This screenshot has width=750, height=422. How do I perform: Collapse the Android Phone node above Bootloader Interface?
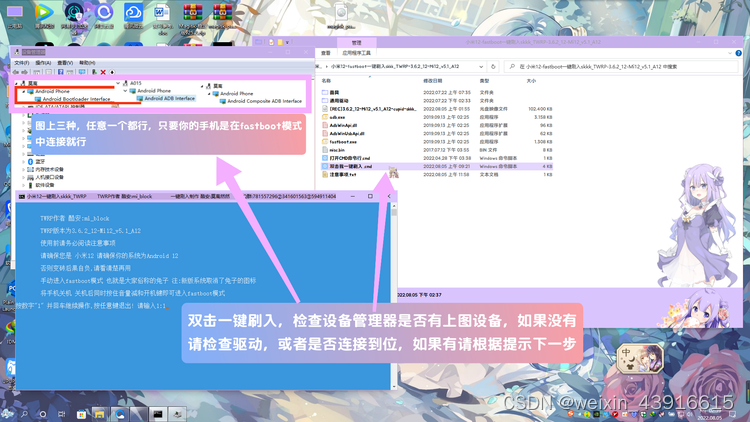click(24, 91)
